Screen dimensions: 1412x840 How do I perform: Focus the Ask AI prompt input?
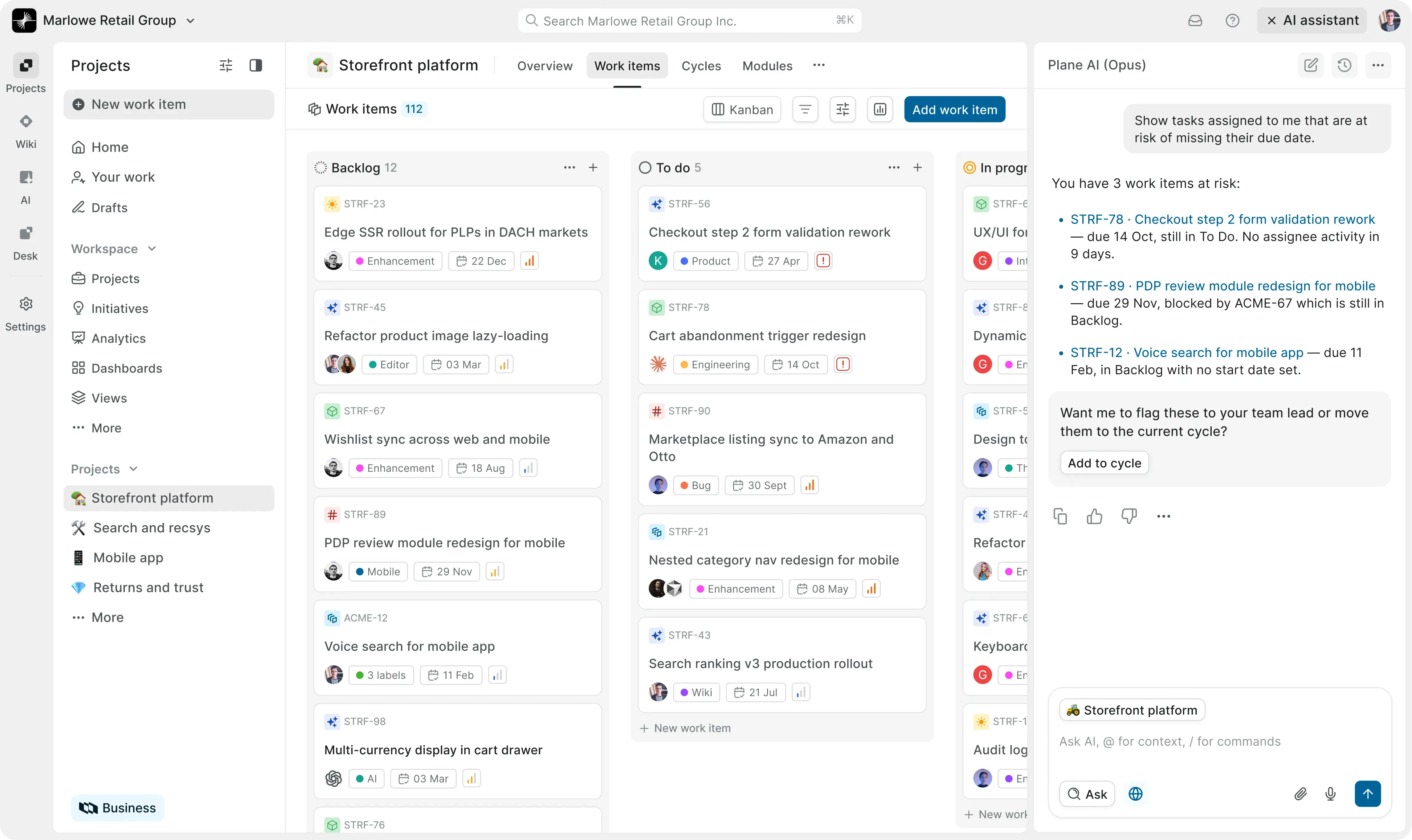pyautogui.click(x=1219, y=741)
